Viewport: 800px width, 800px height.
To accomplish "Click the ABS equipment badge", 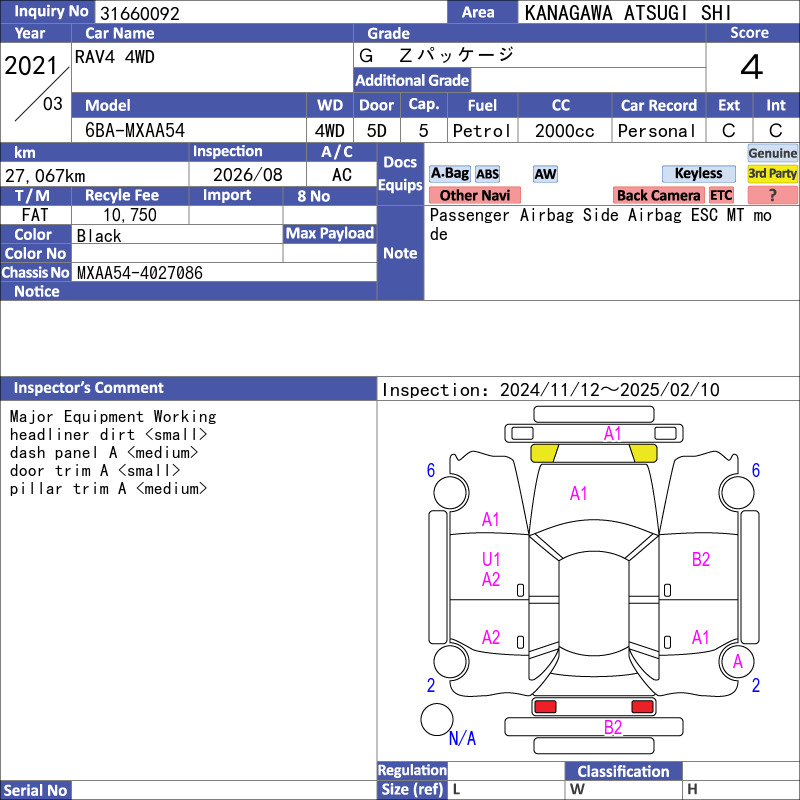I will tap(487, 174).
